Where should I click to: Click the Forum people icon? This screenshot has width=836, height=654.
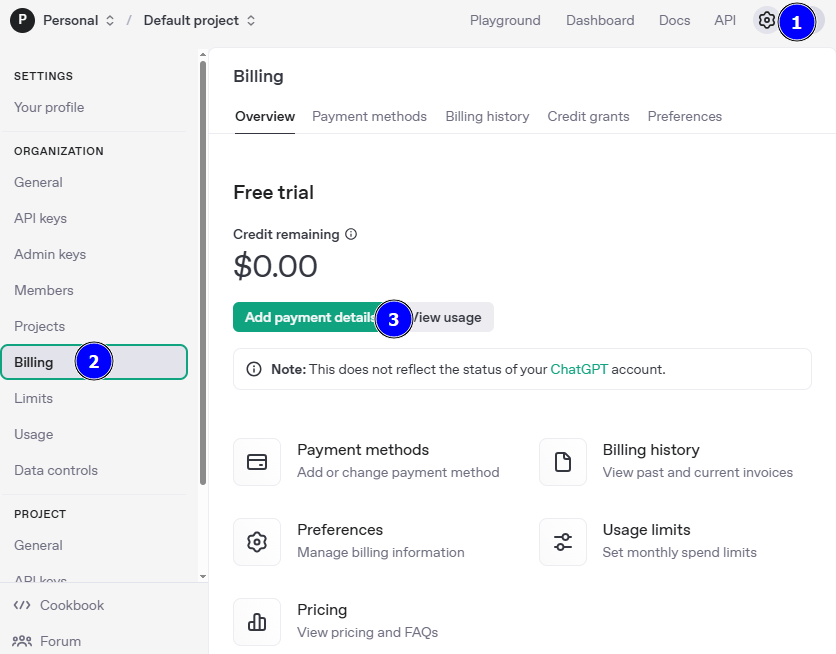22,641
